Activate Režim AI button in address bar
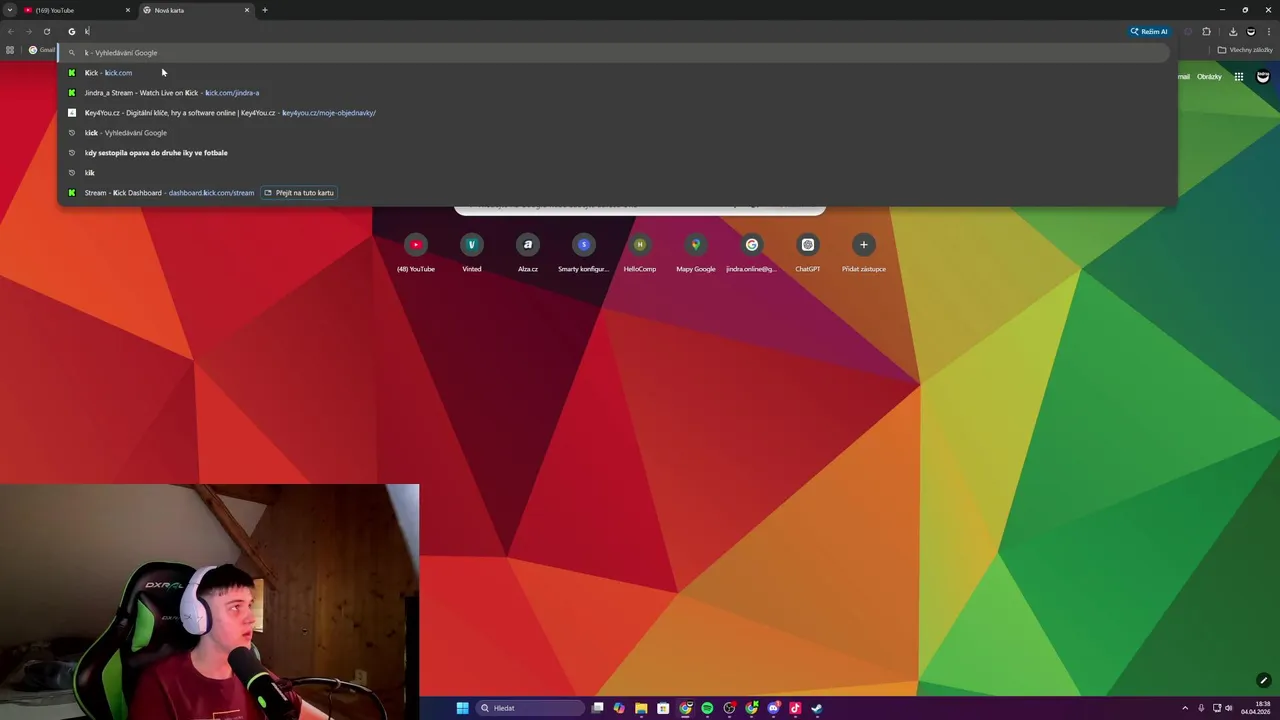This screenshot has height=720, width=1280. (1149, 31)
